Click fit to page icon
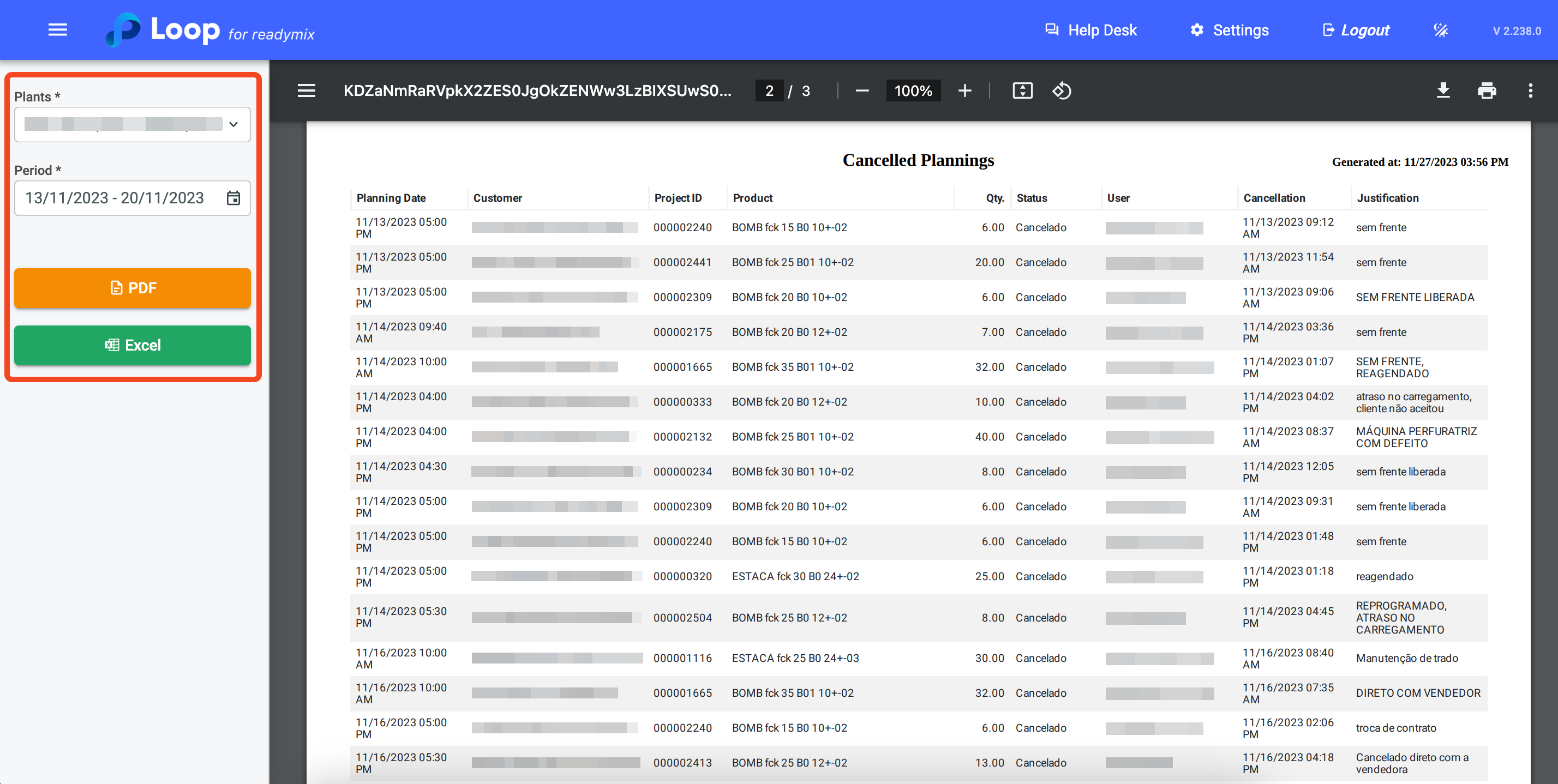Screen dimensions: 1558x784 point(1022,91)
